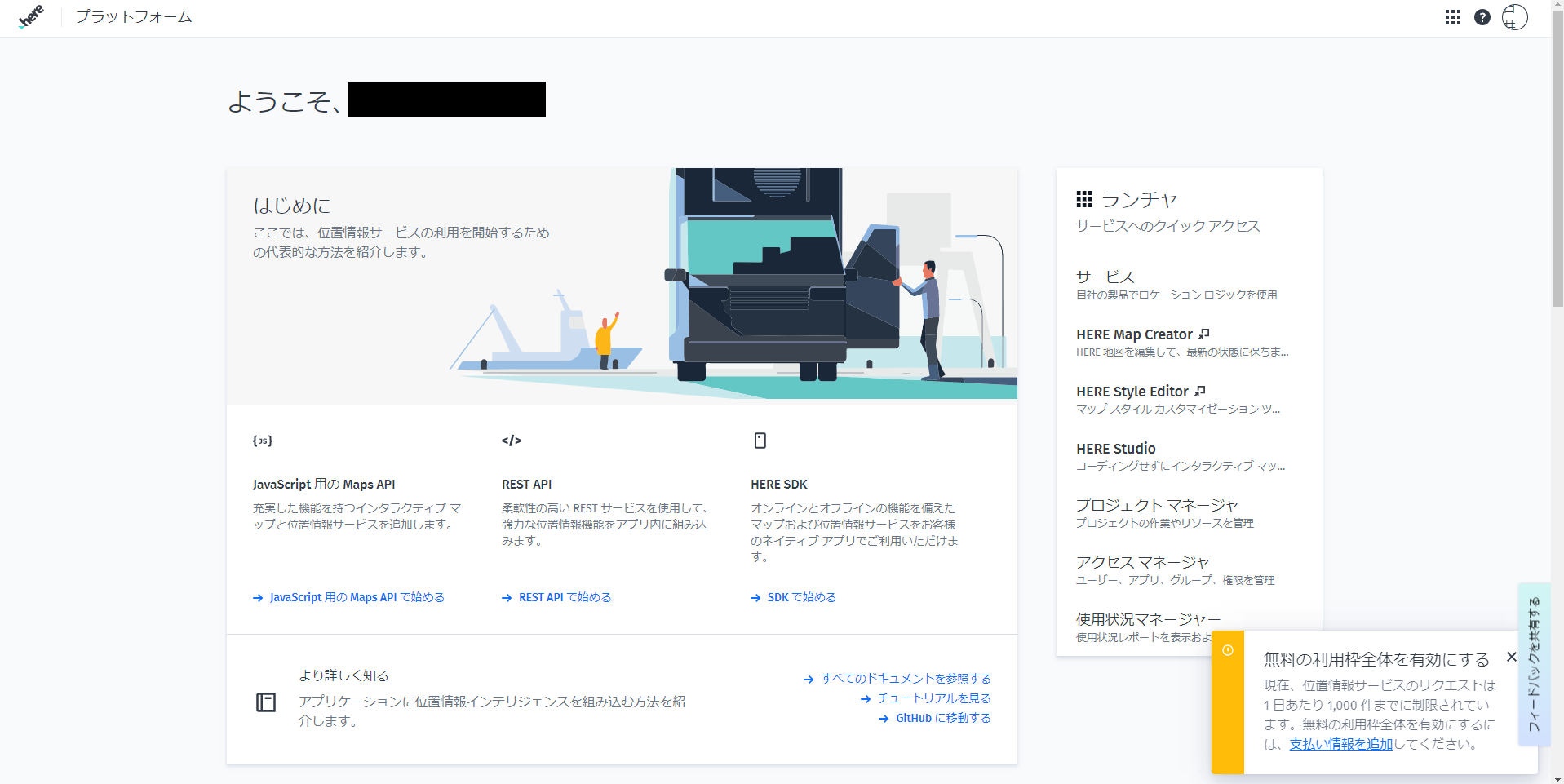Image resolution: width=1564 pixels, height=784 pixels.
Task: Click the ランチャ panel title
Action: [x=1139, y=200]
